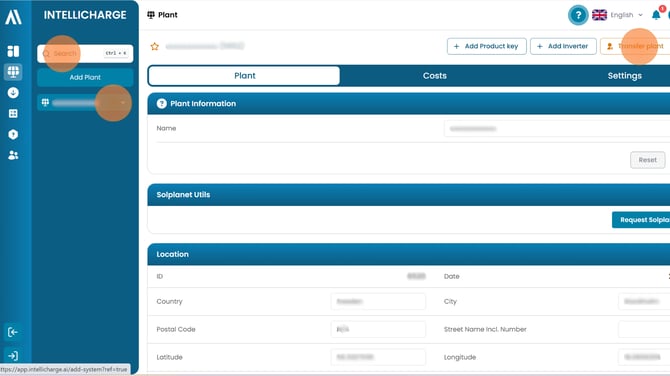Click the Country input field
This screenshot has width=670, height=376.
pos(378,302)
